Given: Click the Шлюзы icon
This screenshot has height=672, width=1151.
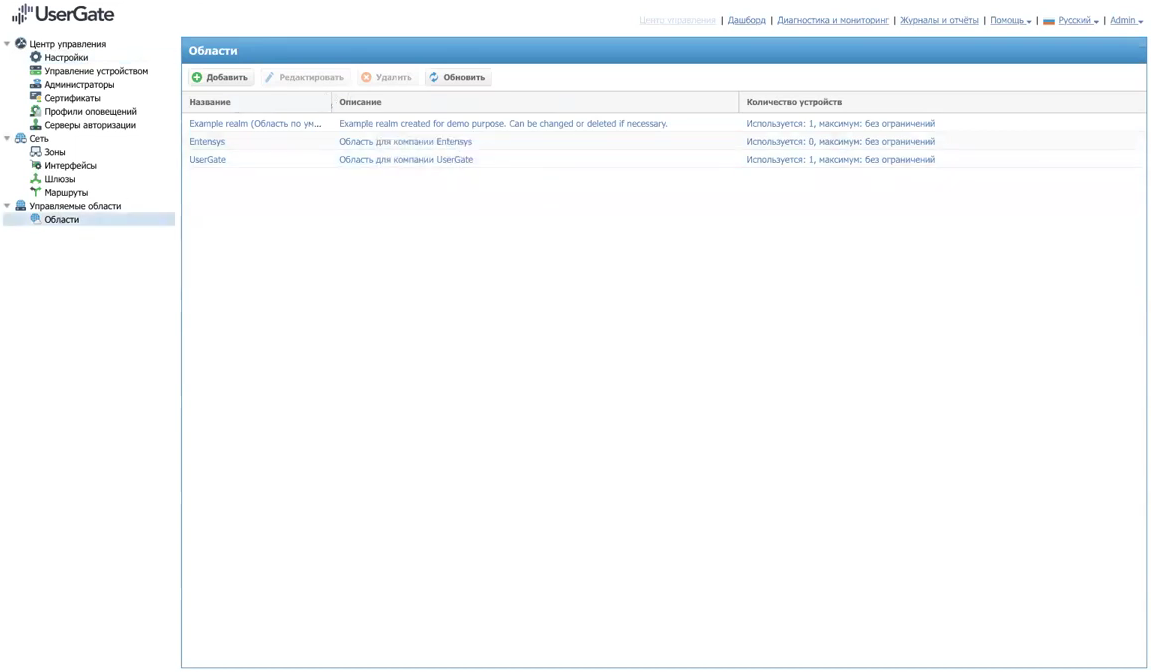Looking at the screenshot, I should coord(35,178).
